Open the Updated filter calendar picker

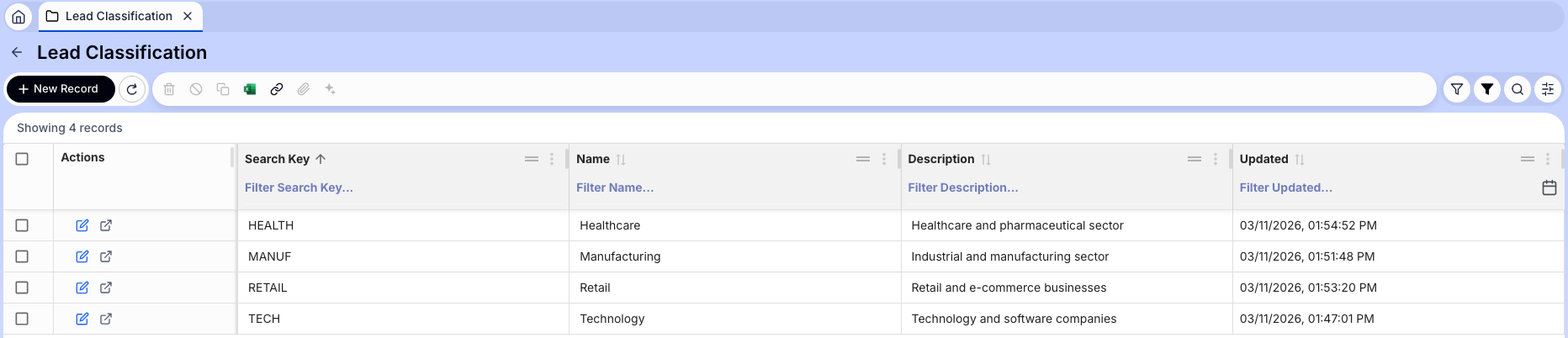coord(1549,187)
